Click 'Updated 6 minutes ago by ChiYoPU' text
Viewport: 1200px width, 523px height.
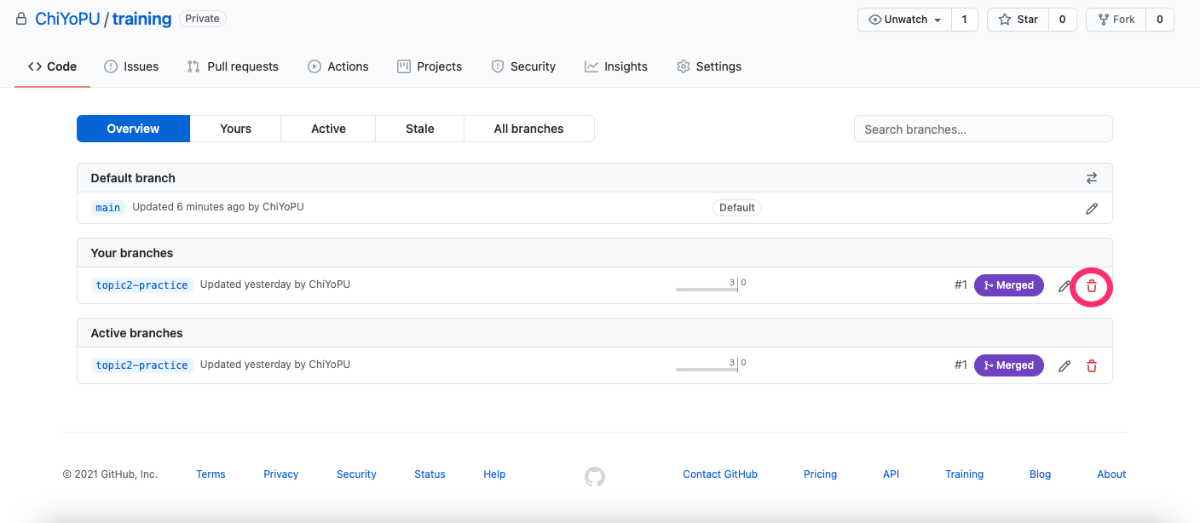click(x=218, y=208)
